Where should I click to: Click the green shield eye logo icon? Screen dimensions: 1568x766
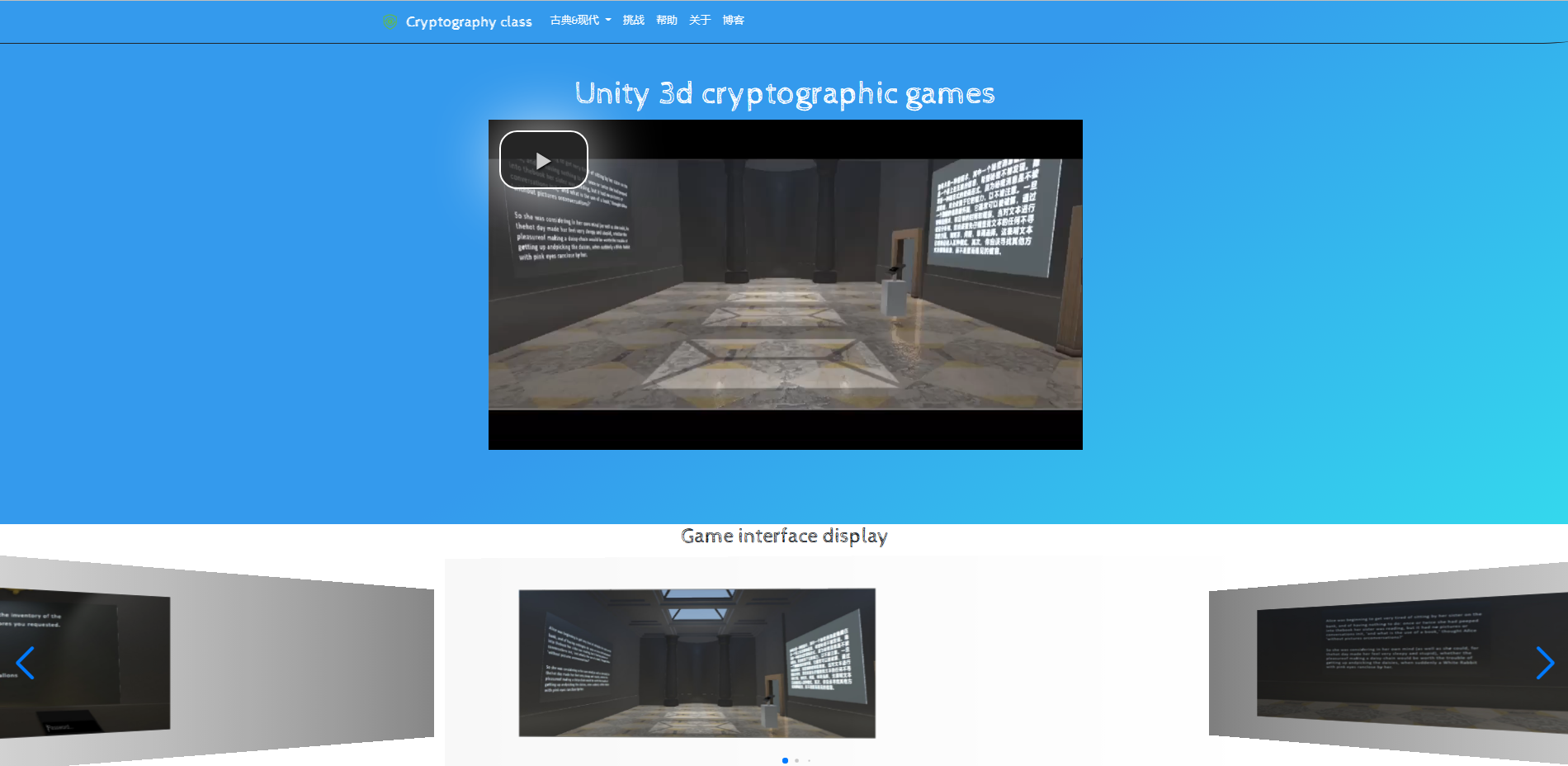point(390,21)
